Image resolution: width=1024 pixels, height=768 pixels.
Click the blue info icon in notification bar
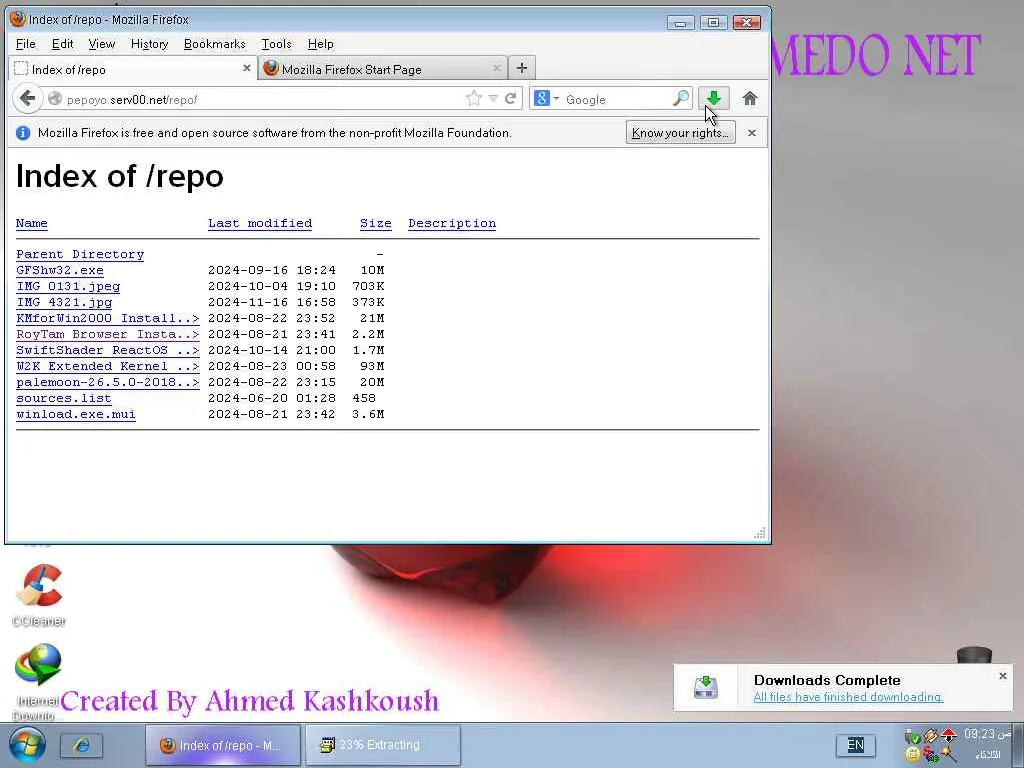point(23,133)
